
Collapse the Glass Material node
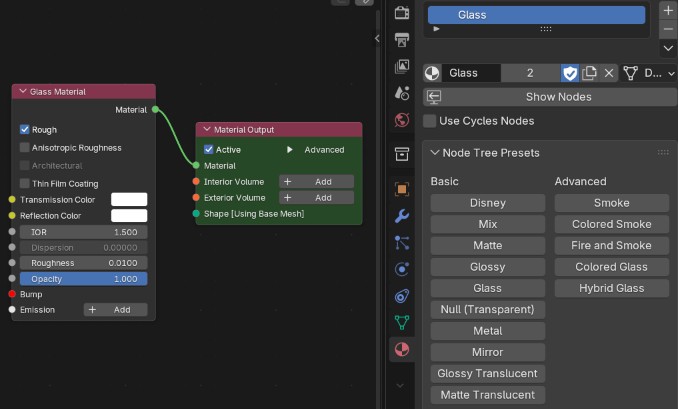point(23,91)
